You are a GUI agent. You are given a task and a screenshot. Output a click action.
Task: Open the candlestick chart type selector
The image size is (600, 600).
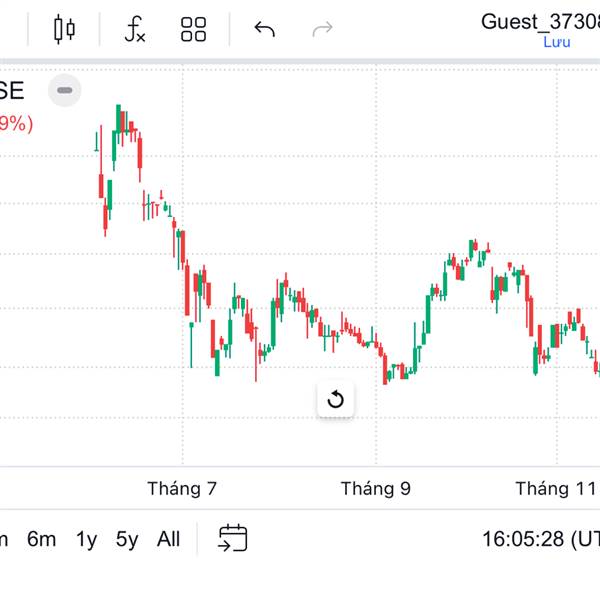coord(64,29)
